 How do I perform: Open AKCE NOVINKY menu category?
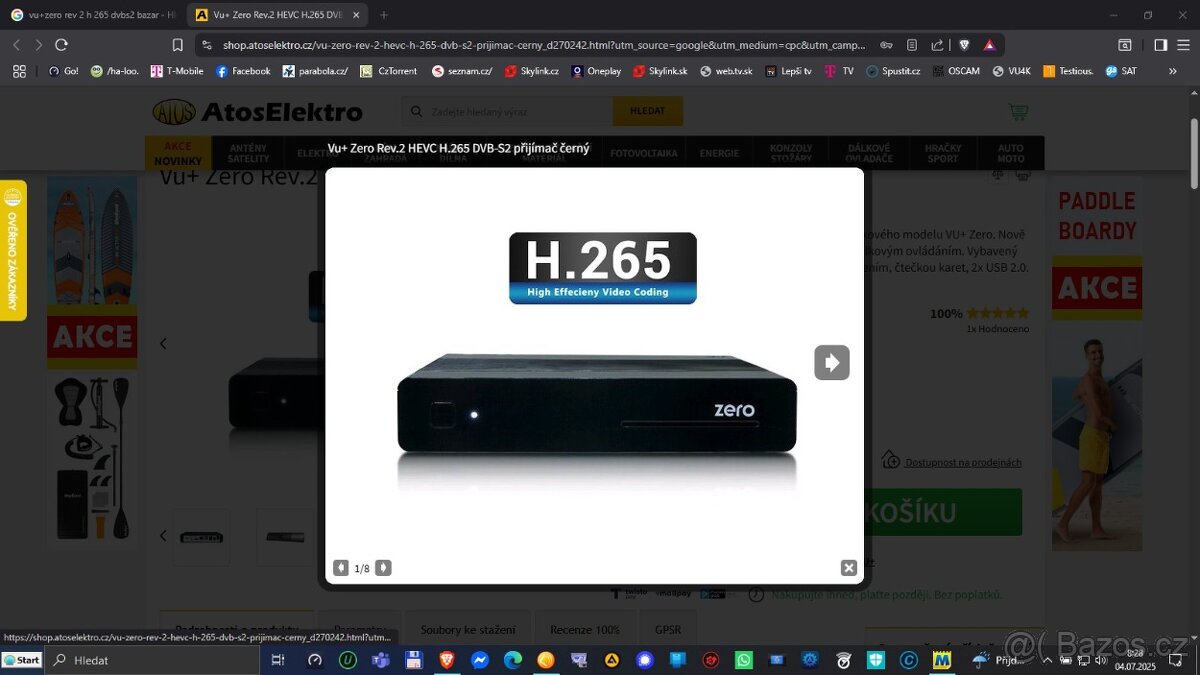coord(178,153)
